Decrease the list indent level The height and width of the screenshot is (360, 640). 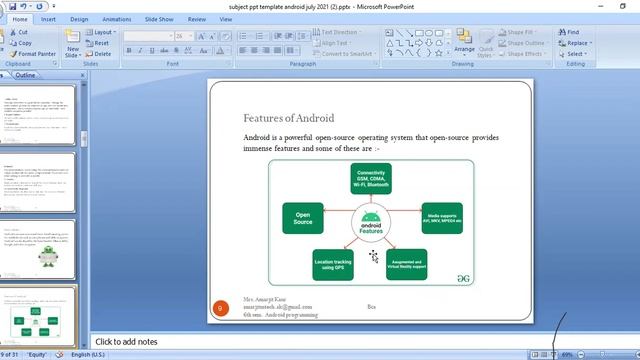(278, 36)
